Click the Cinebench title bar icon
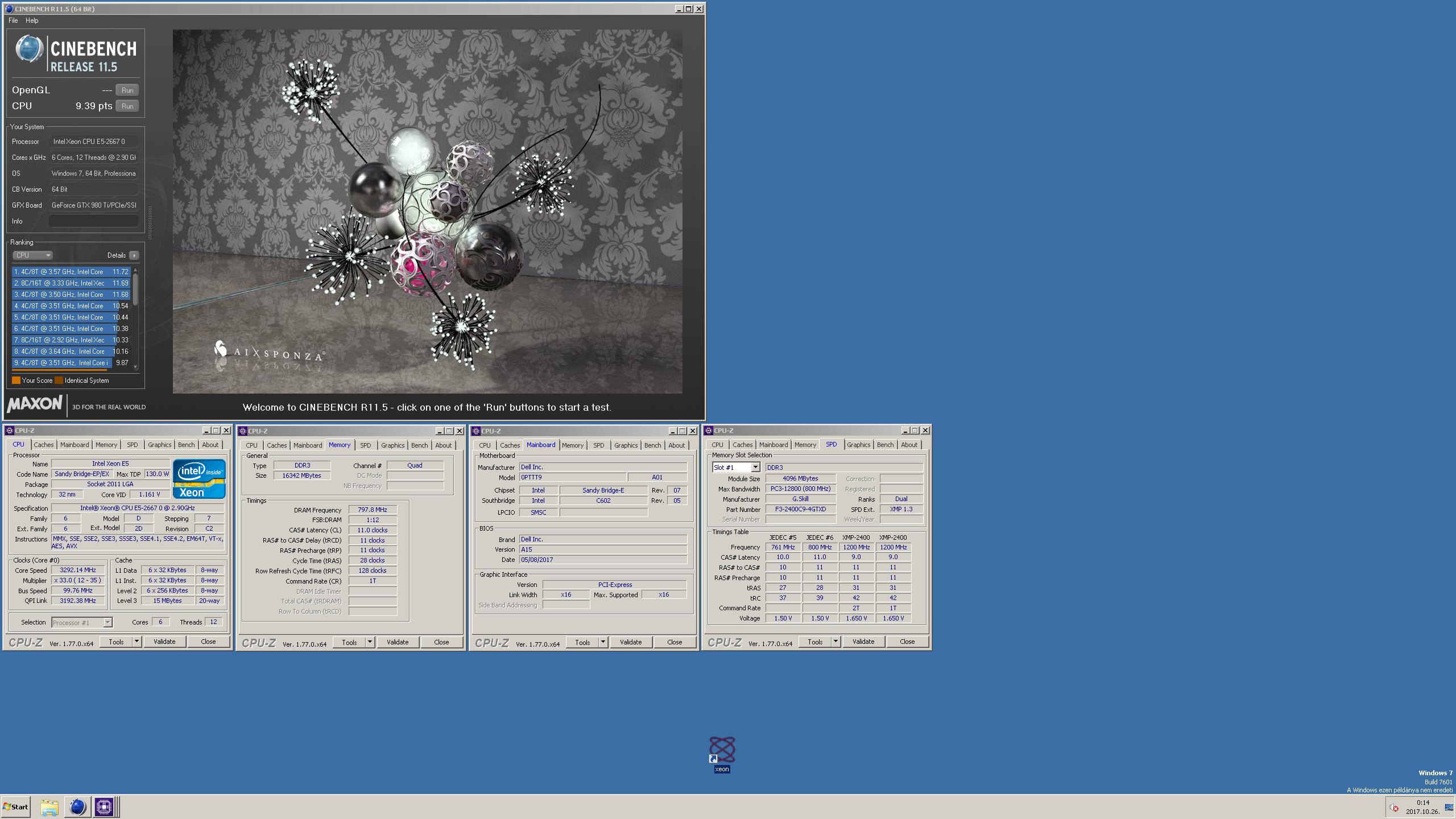This screenshot has width=1456, height=819. tap(9, 9)
